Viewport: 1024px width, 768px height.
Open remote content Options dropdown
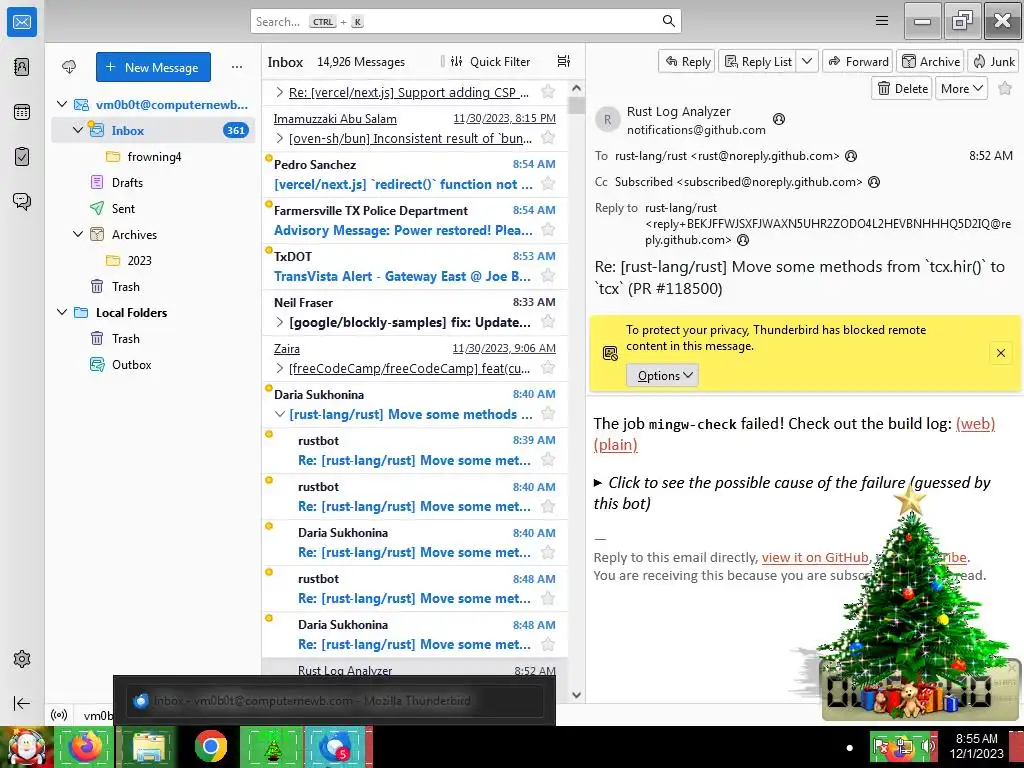[x=663, y=376]
